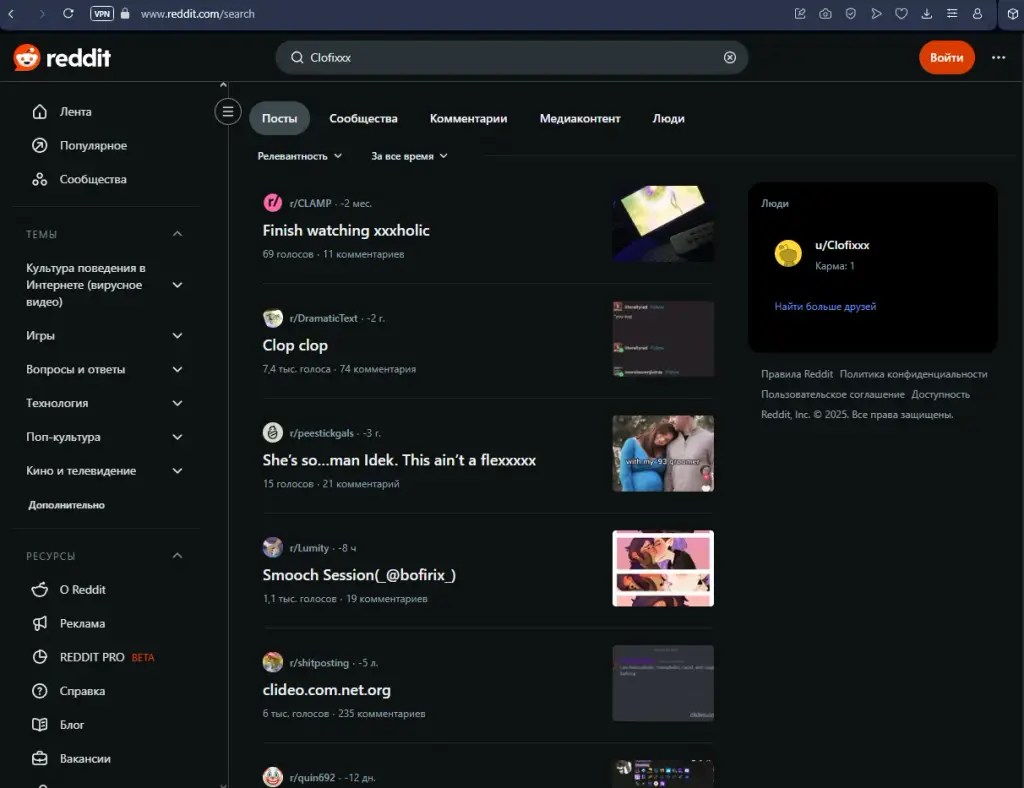Open the За все время time filter

click(x=409, y=156)
